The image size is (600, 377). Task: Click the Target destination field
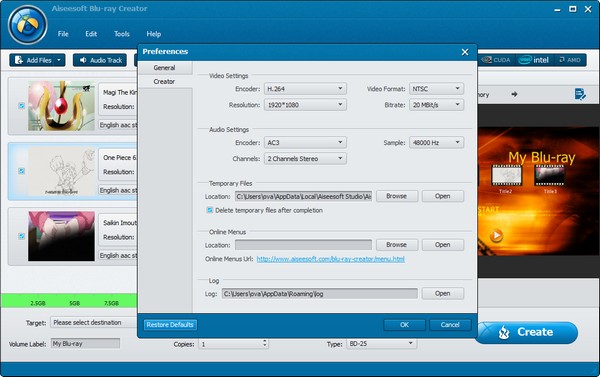(94, 322)
